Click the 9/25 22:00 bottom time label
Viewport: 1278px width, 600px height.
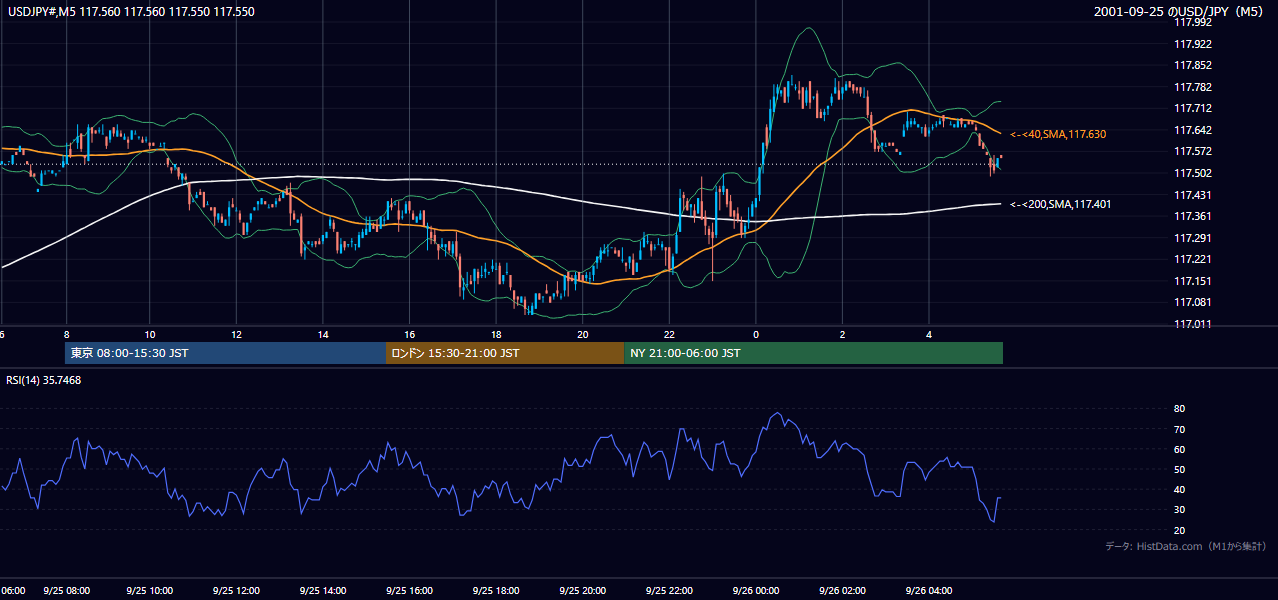[669, 591]
